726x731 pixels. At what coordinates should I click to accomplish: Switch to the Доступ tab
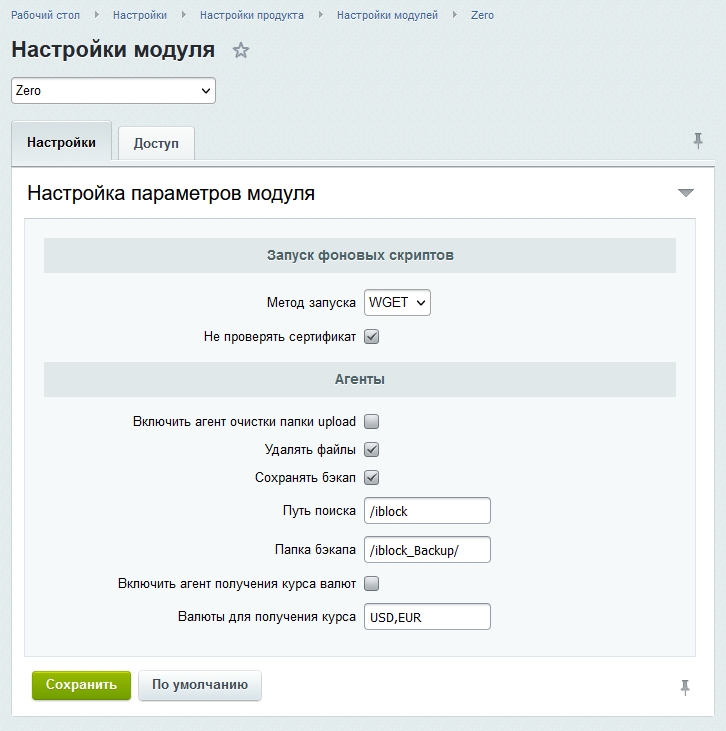[x=156, y=143]
